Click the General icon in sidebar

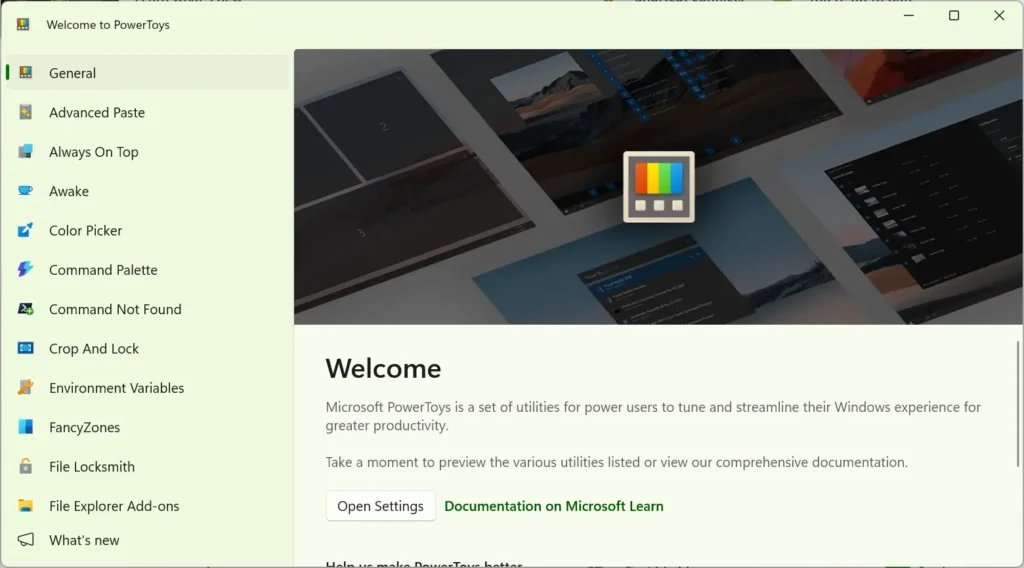(25, 72)
